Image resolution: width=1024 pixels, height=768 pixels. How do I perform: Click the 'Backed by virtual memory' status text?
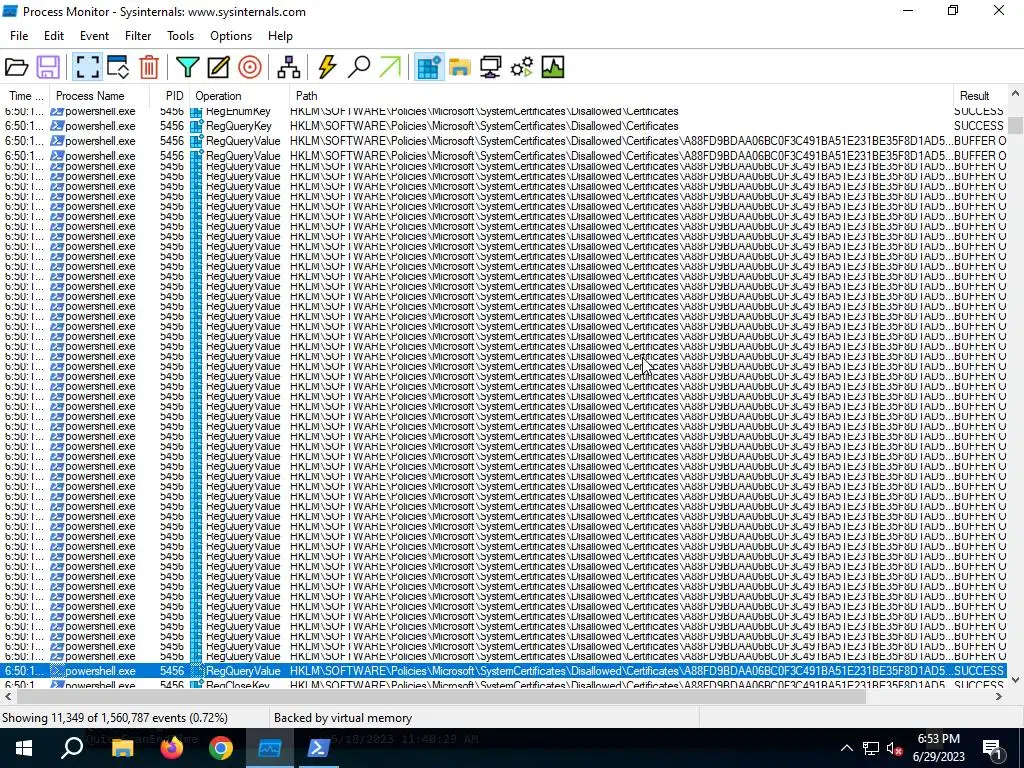click(x=343, y=718)
